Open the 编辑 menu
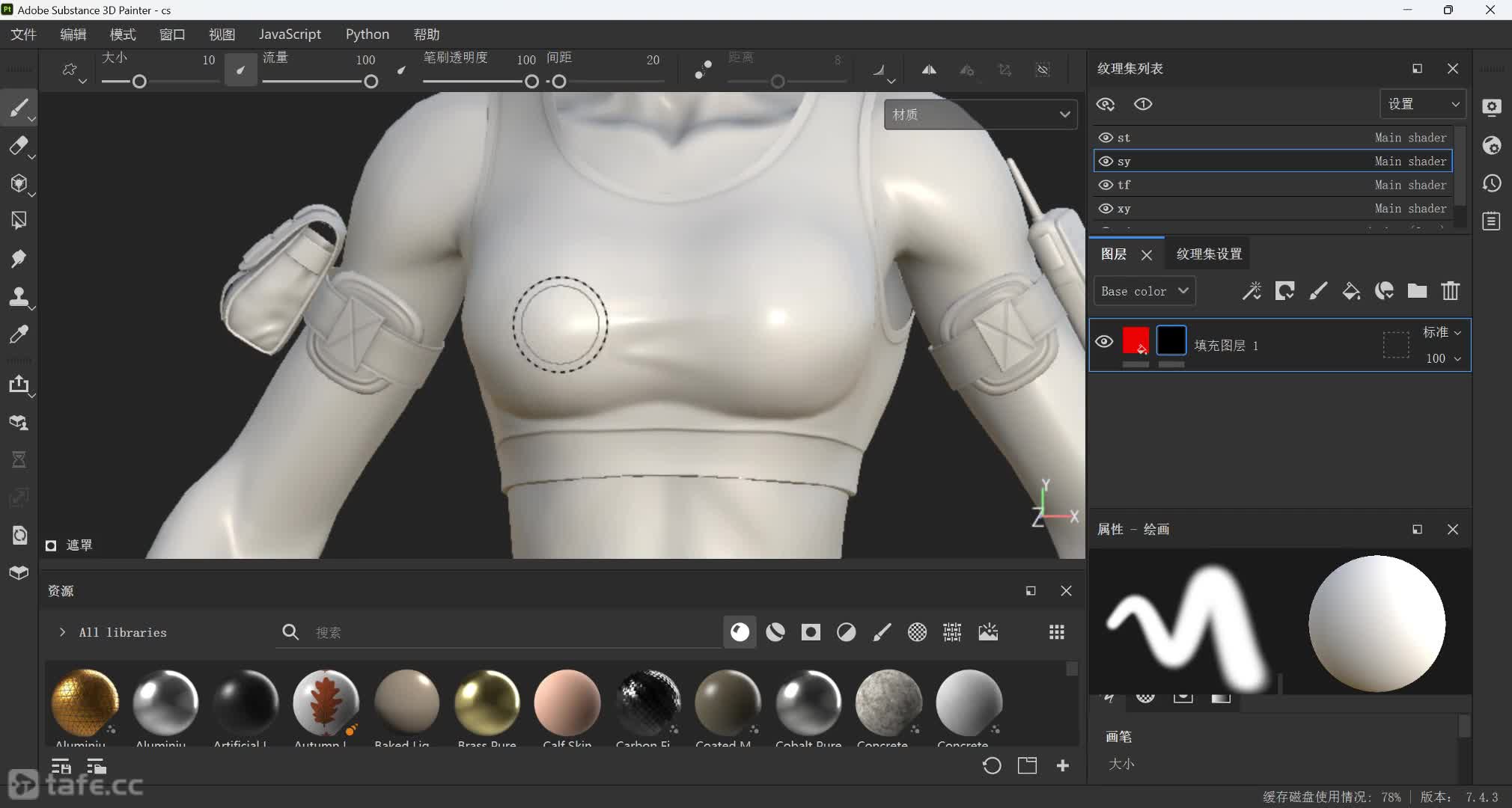Image resolution: width=1512 pixels, height=808 pixels. 73,34
